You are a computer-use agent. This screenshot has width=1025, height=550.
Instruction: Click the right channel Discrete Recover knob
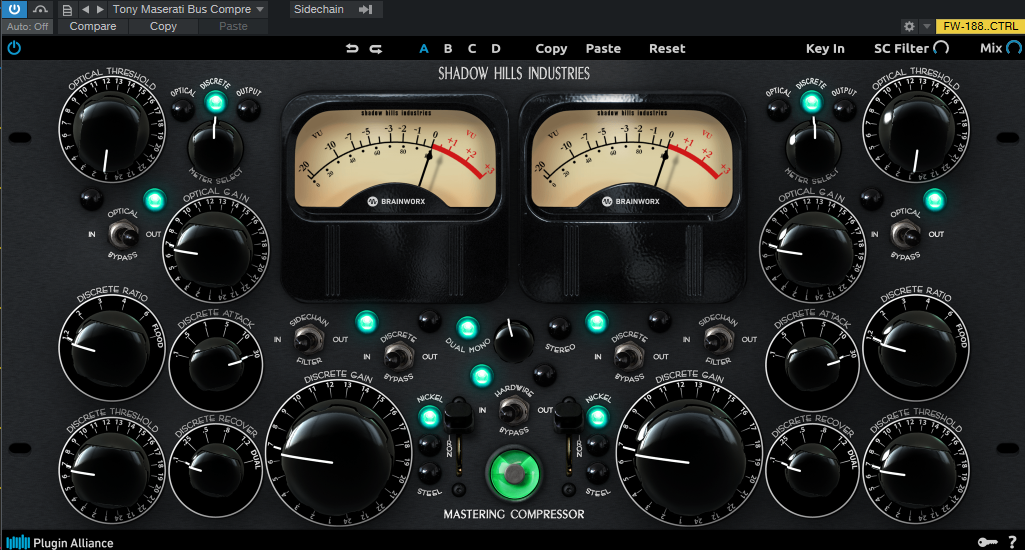pos(813,468)
